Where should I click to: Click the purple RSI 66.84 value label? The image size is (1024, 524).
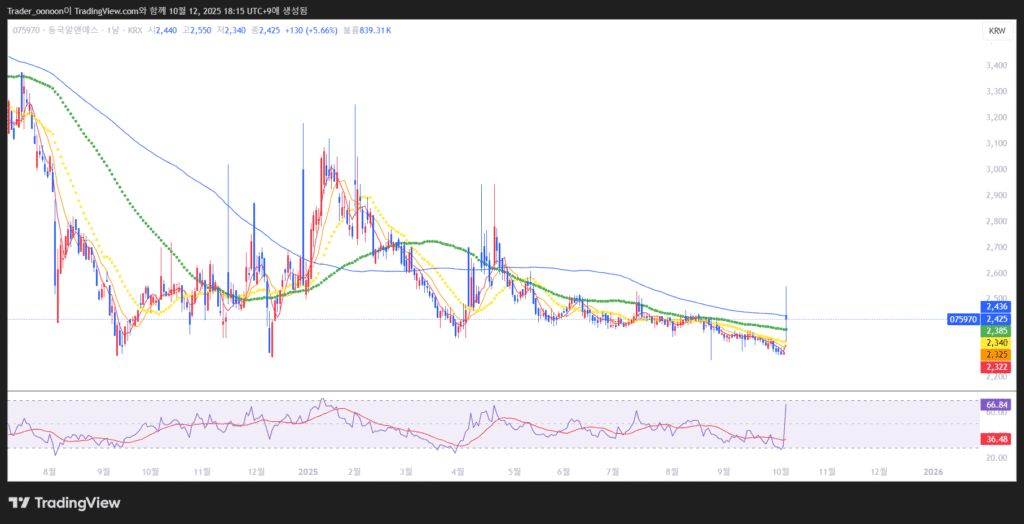pyautogui.click(x=997, y=404)
